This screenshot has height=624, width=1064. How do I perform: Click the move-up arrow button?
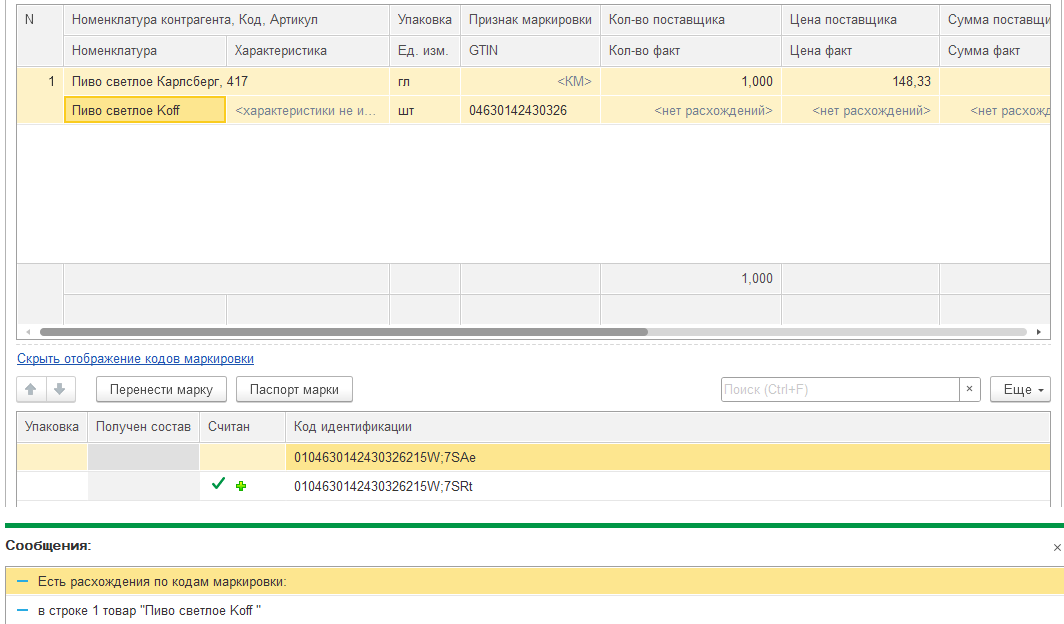click(x=31, y=390)
